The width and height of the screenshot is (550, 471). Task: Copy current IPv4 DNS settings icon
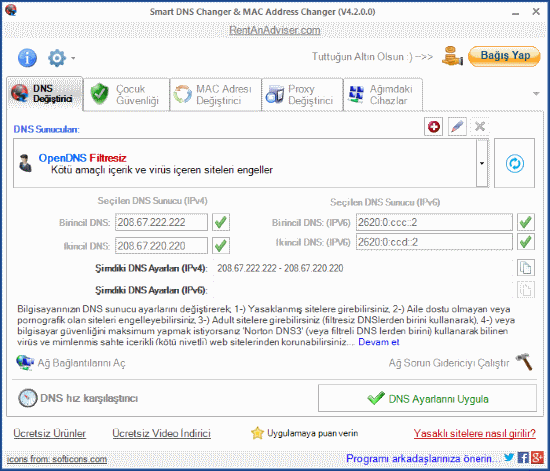[x=525, y=268]
